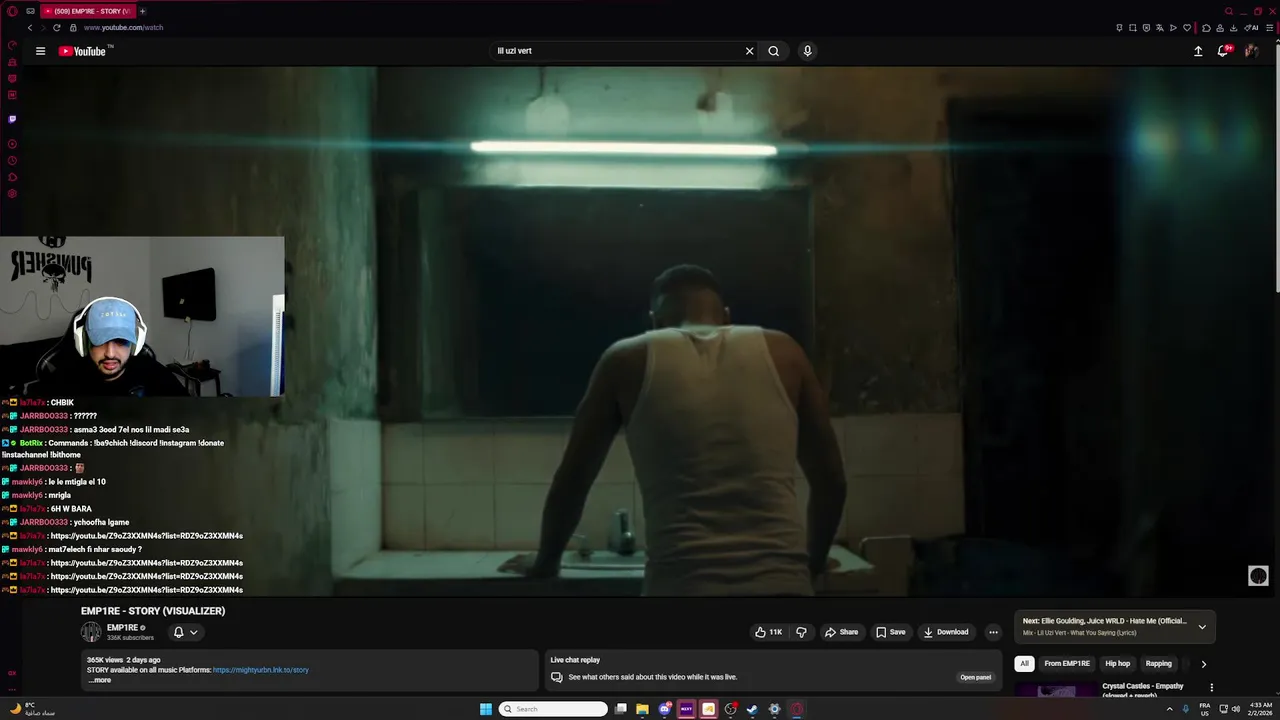Open the YouTube upload/create button
The width and height of the screenshot is (1280, 720).
(1198, 51)
